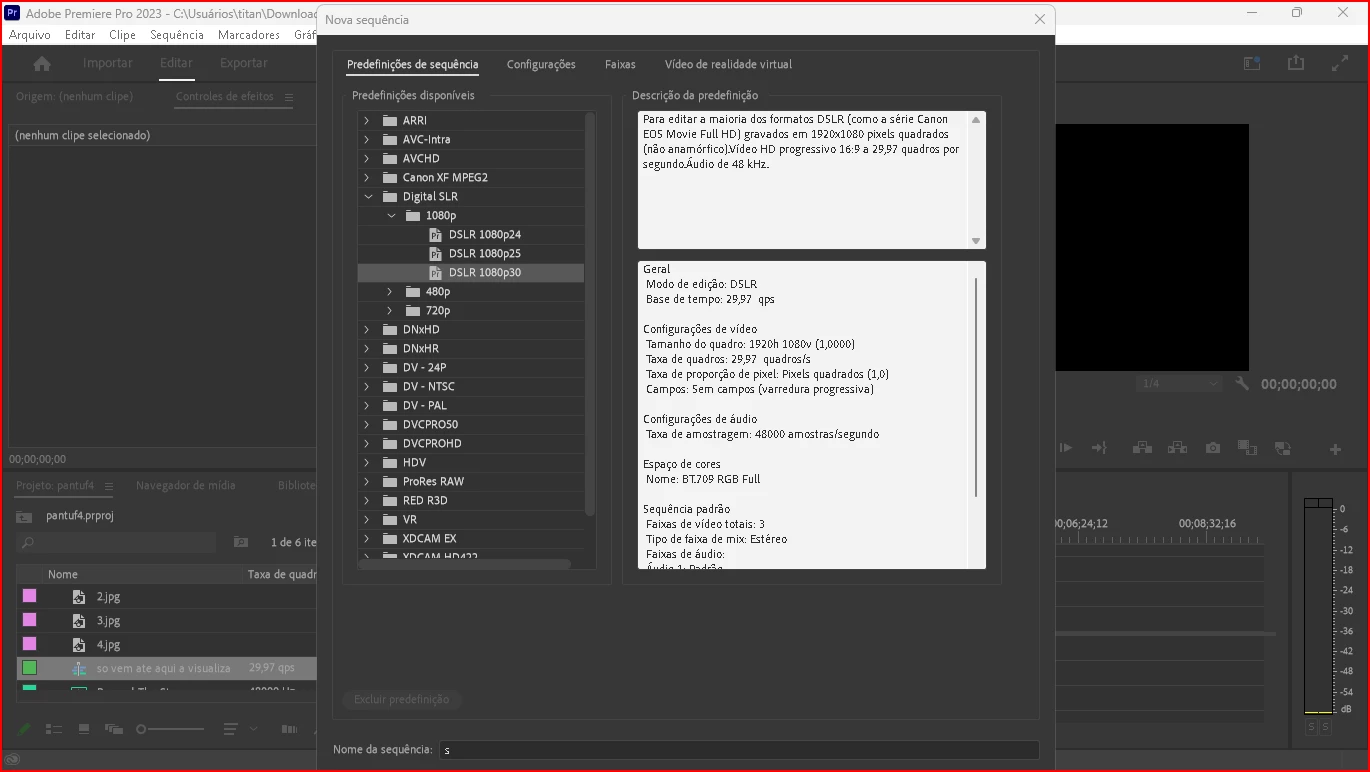Click the Step Forward one frame button
1370x772 pixels.
point(1066,448)
